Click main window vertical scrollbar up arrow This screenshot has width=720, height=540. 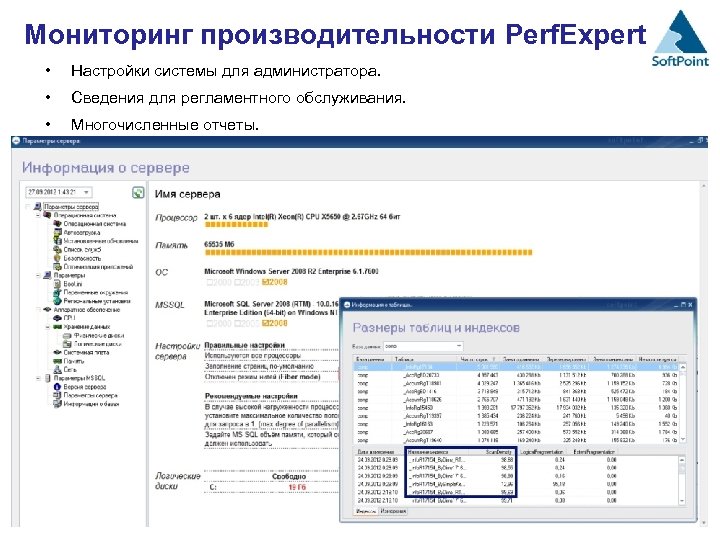tap(703, 186)
